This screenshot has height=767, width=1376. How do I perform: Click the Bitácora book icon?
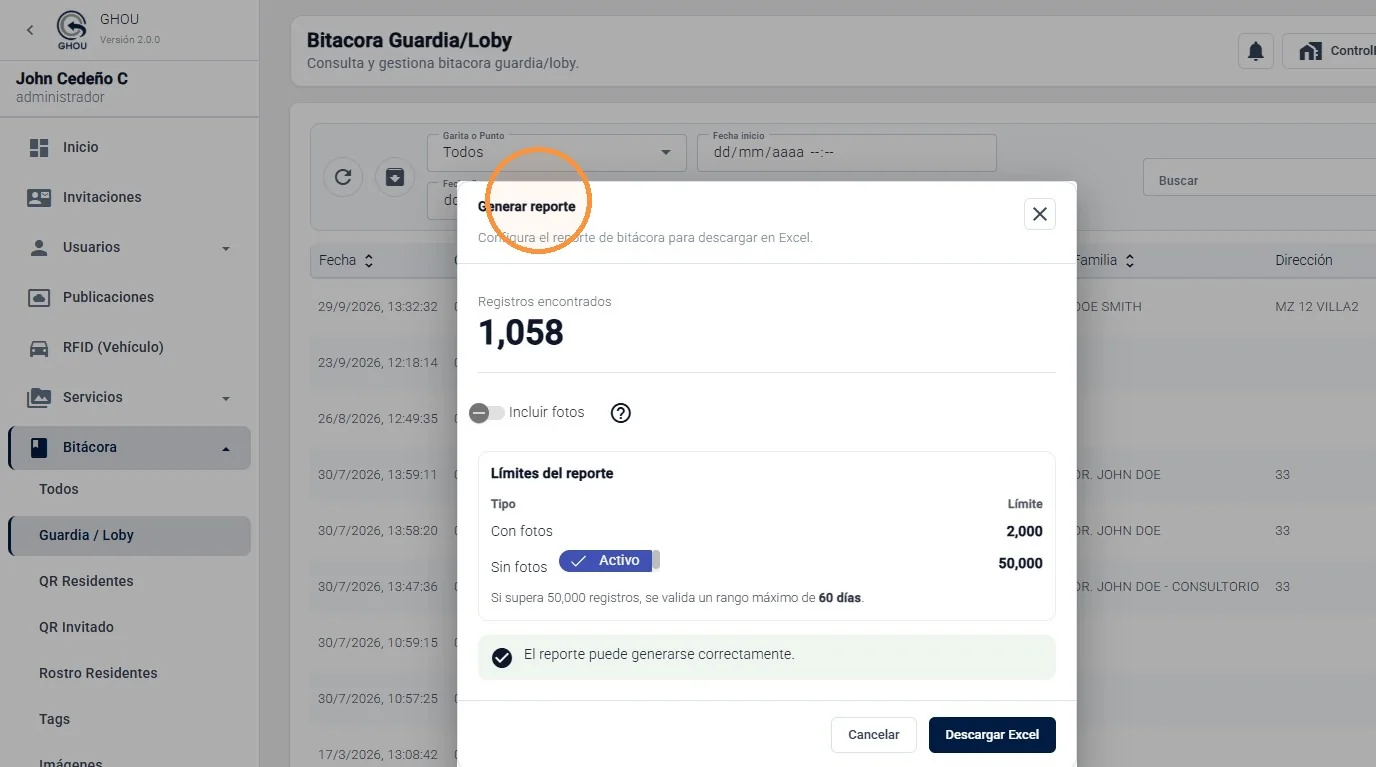coord(39,447)
